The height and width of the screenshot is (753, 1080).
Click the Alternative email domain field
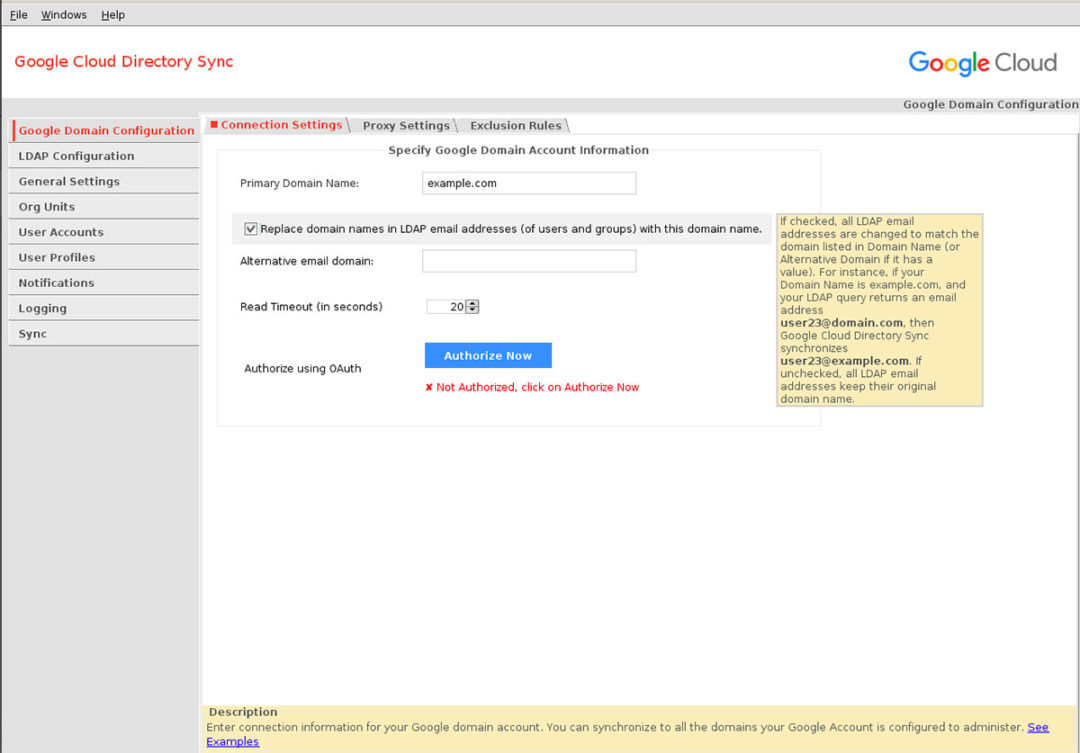pos(528,260)
